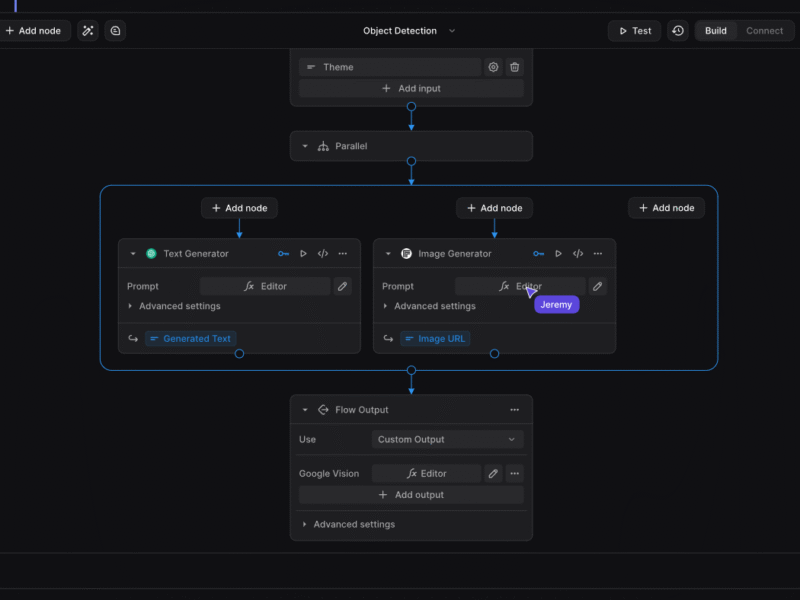Open version history clock icon
Image resolution: width=800 pixels, height=600 pixels.
(x=678, y=31)
